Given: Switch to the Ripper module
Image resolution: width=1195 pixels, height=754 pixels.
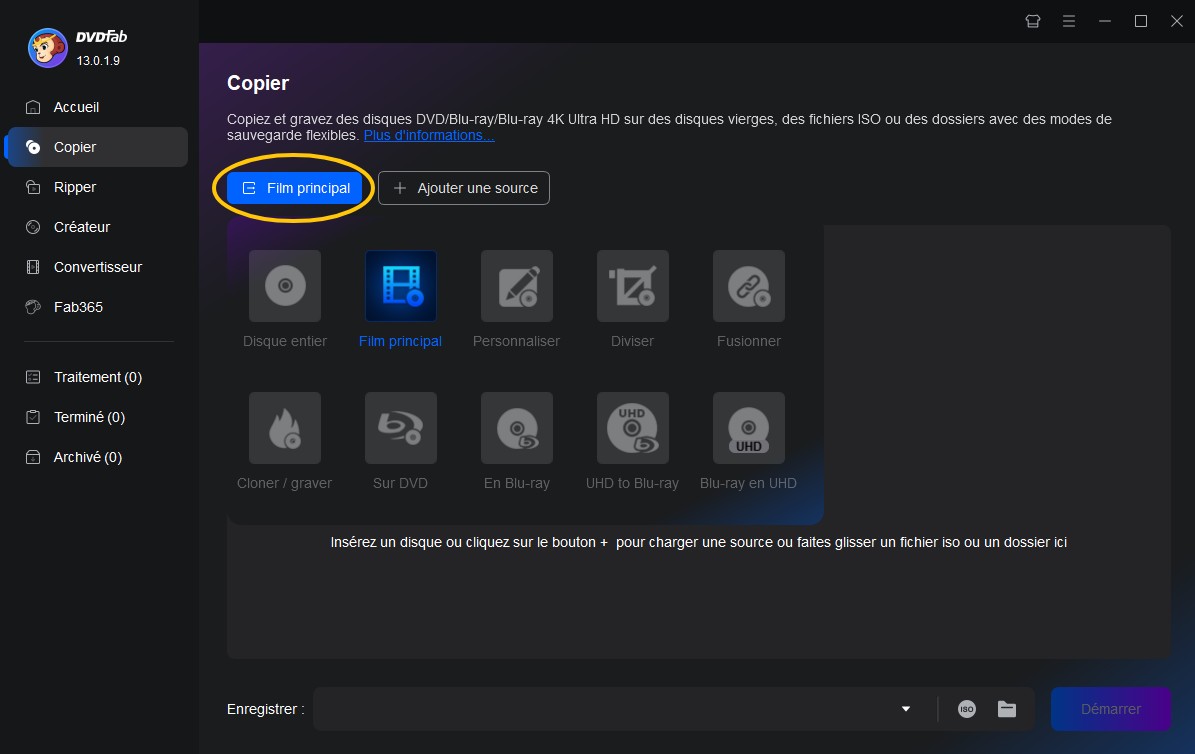Looking at the screenshot, I should click(97, 187).
